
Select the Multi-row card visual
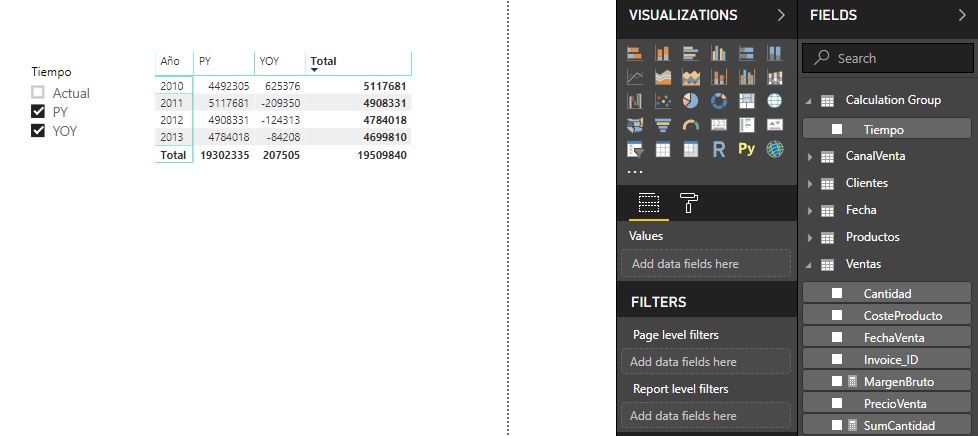click(x=747, y=125)
